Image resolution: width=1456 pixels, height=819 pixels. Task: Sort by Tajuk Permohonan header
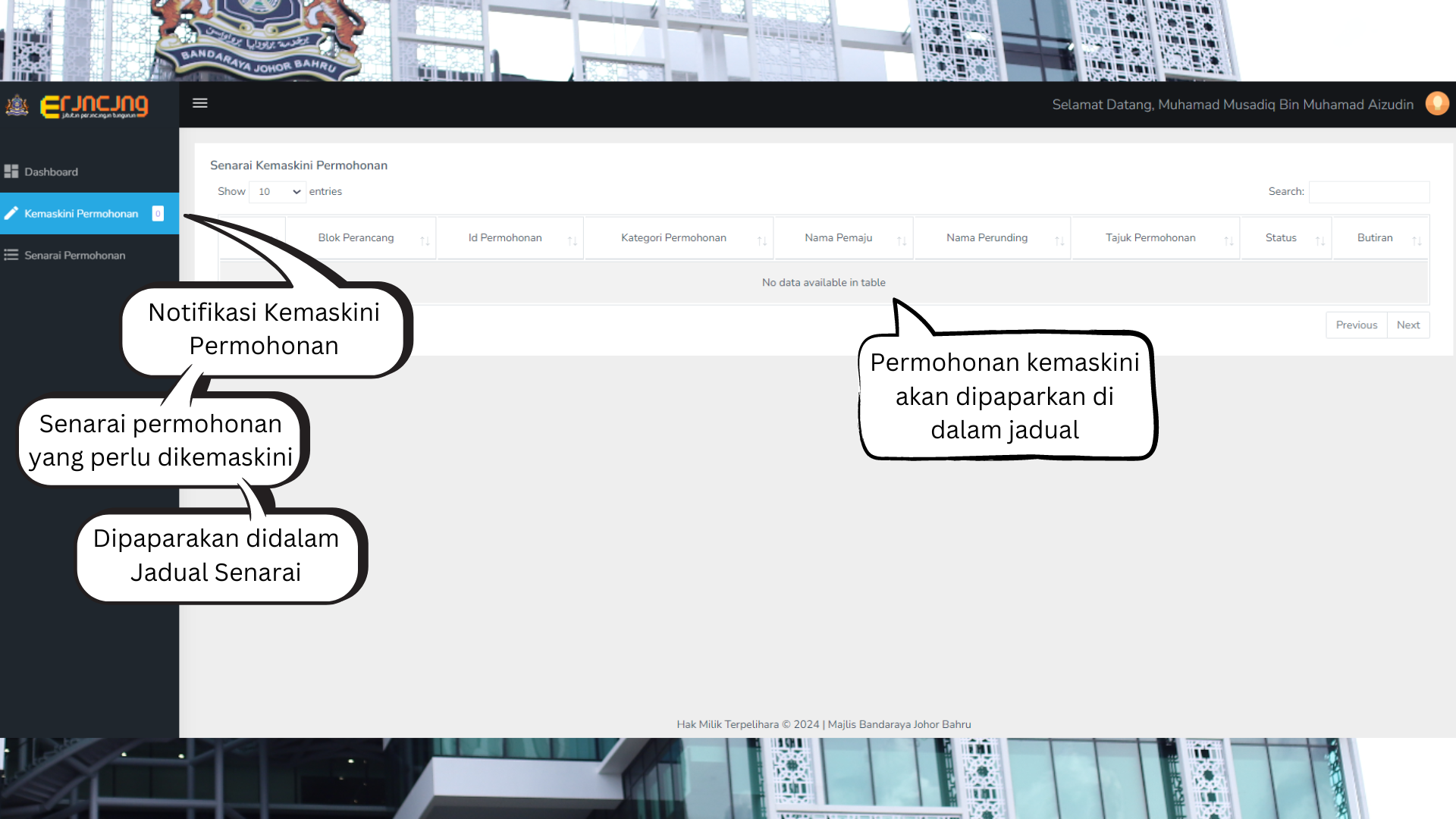coord(1150,237)
